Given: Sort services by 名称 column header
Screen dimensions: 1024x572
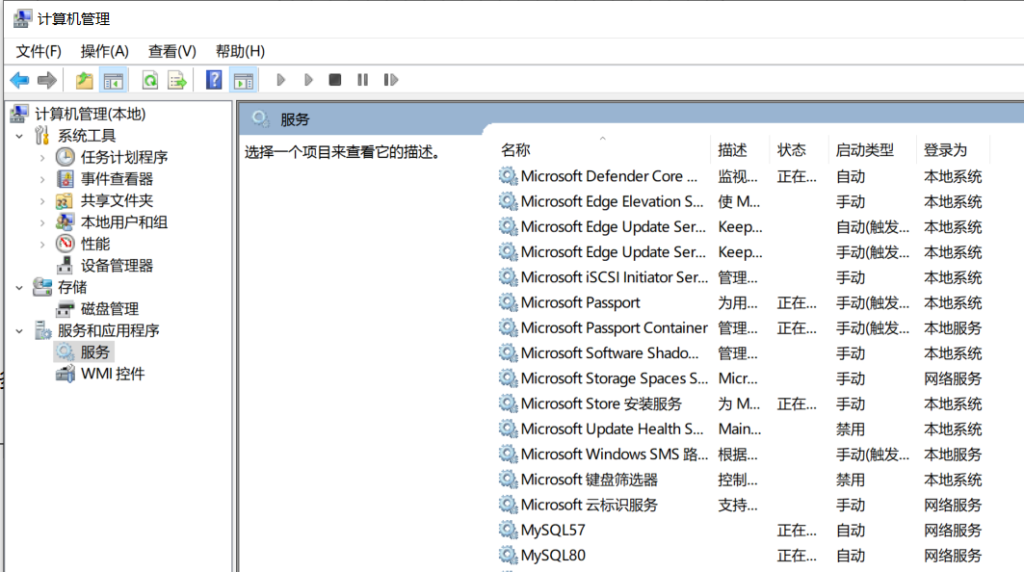Looking at the screenshot, I should (x=603, y=150).
